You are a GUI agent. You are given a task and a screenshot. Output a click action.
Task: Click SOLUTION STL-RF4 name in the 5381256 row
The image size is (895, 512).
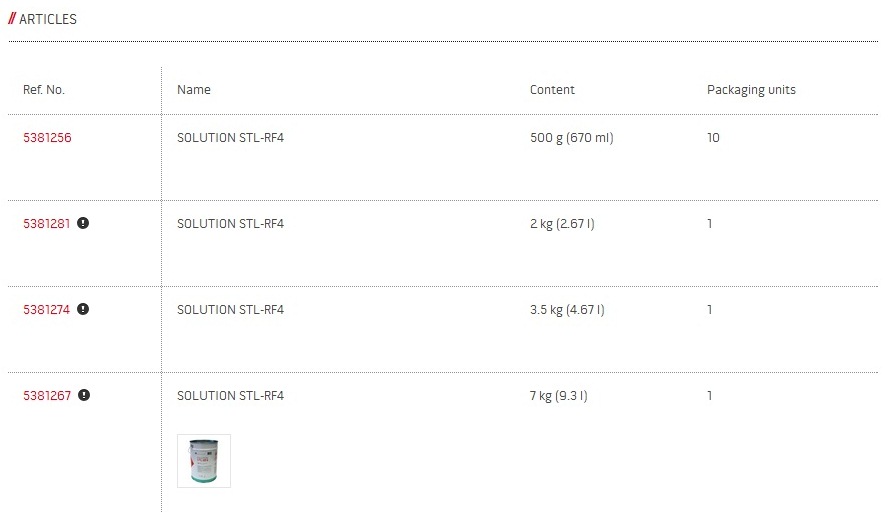click(230, 138)
